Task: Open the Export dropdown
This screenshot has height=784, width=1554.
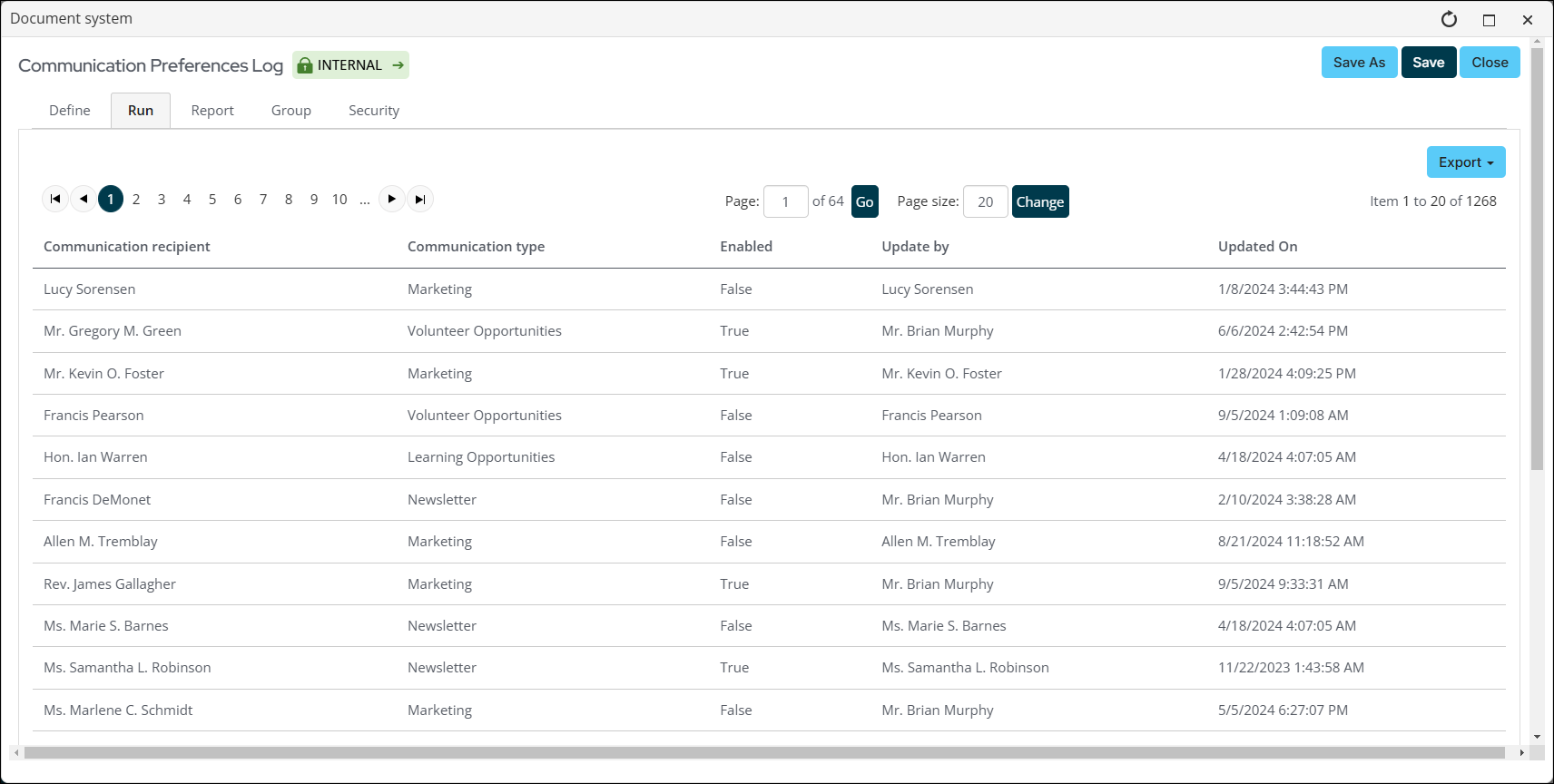Action: tap(1466, 162)
